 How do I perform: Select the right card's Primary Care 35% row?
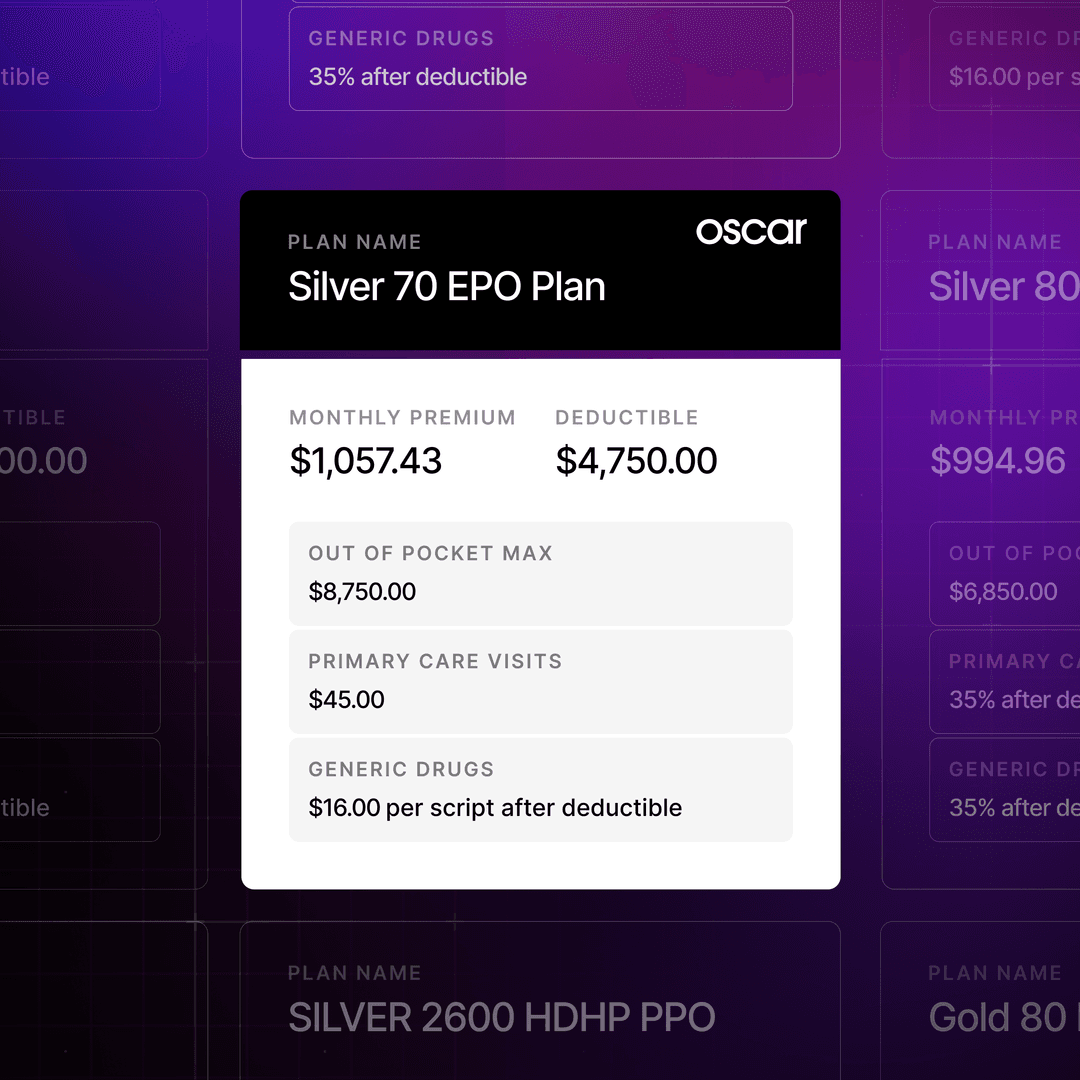[x=1004, y=681]
